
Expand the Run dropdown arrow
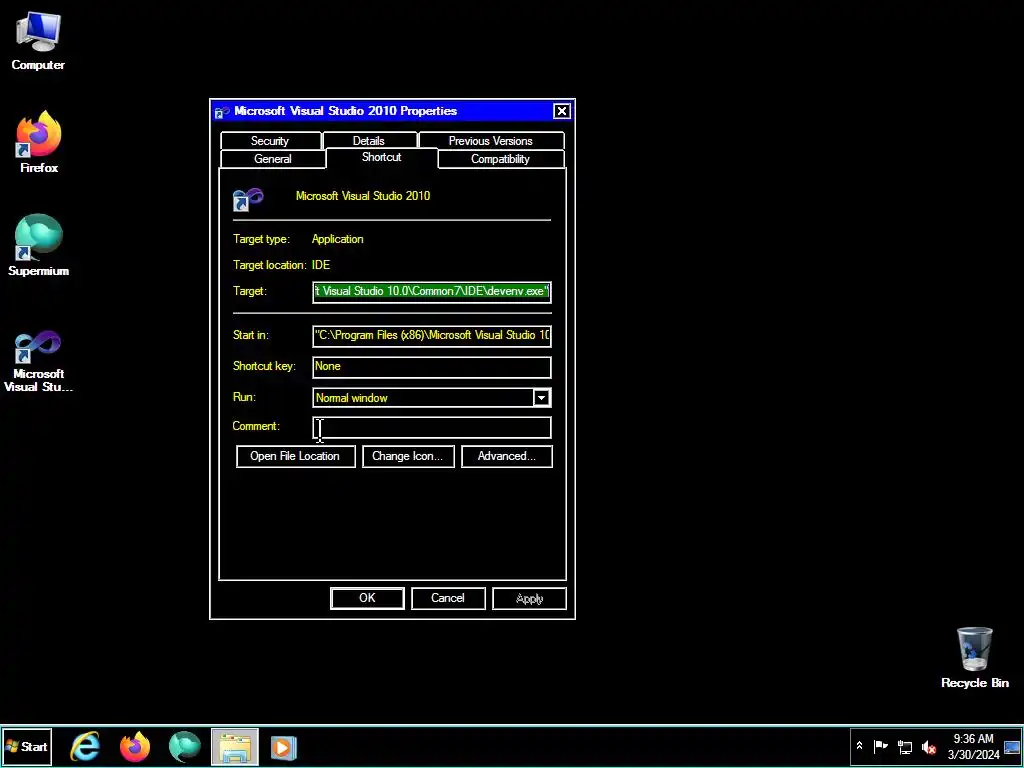click(541, 398)
